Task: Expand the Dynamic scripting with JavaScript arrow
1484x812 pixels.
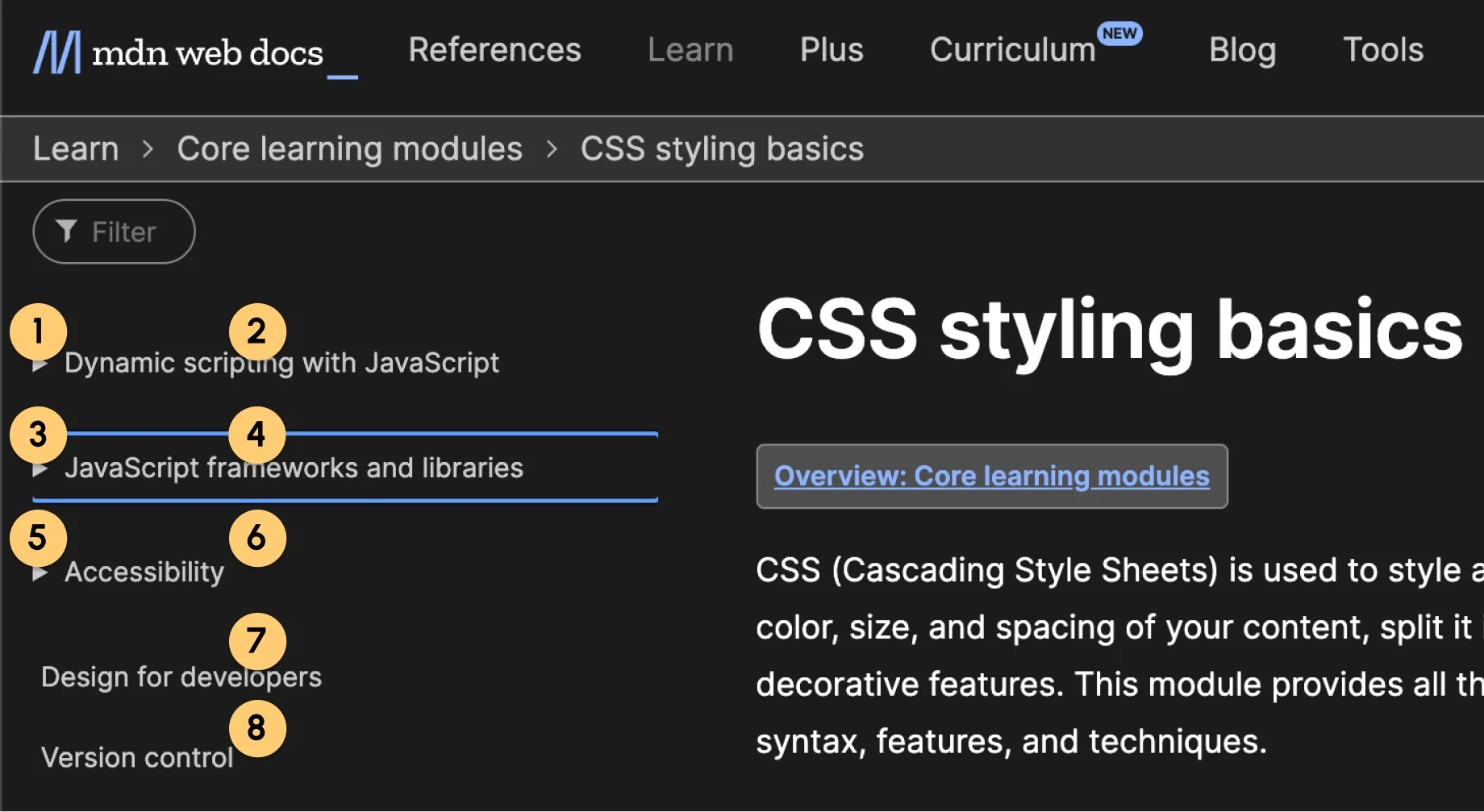Action: [40, 365]
